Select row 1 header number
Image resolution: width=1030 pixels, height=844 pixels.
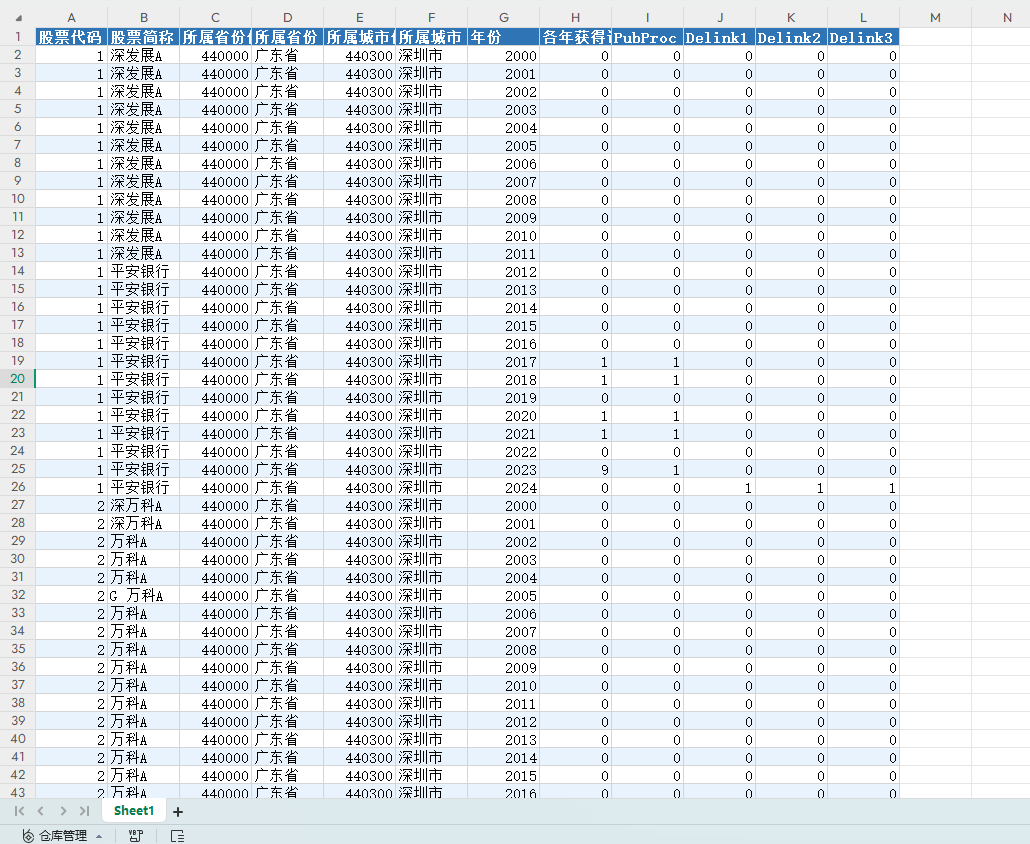[18, 37]
